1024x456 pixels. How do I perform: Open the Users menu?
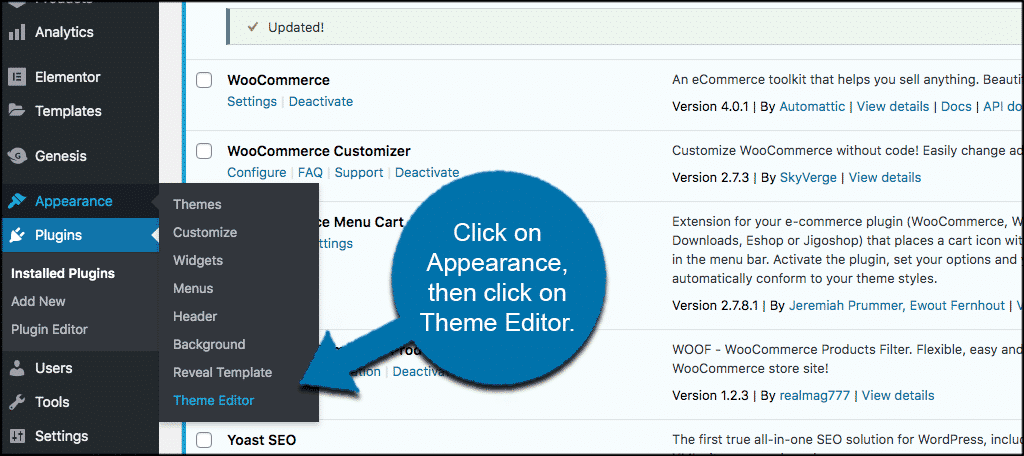tap(54, 368)
